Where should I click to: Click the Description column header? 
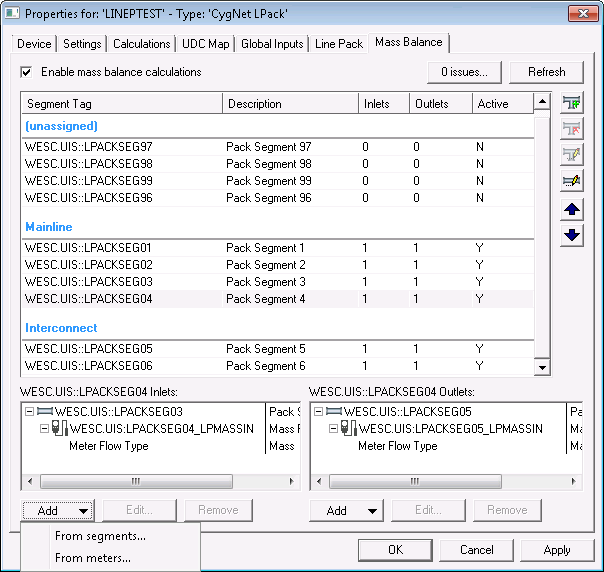[x=290, y=104]
